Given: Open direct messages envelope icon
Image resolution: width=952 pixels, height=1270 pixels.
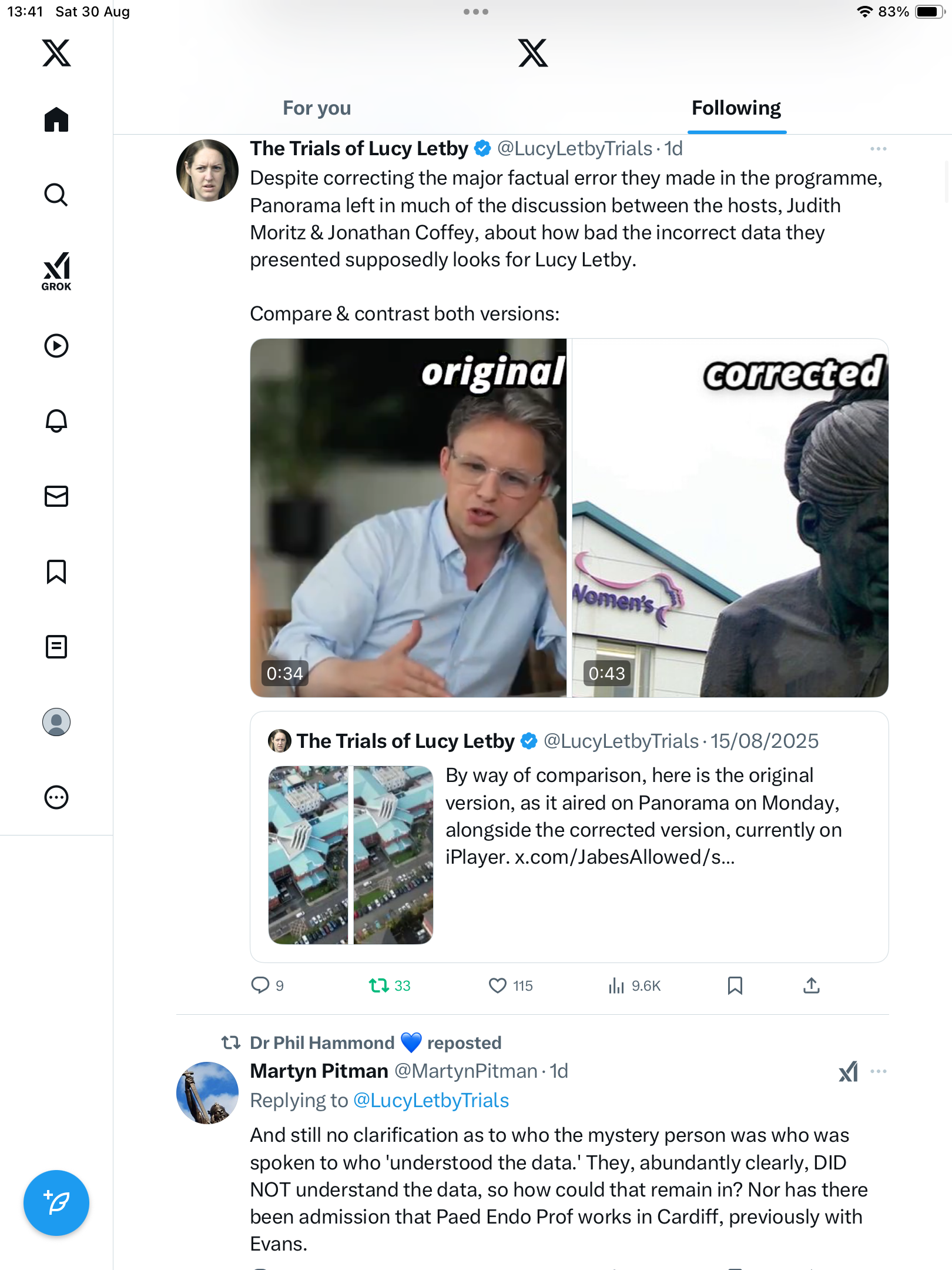Looking at the screenshot, I should [56, 496].
